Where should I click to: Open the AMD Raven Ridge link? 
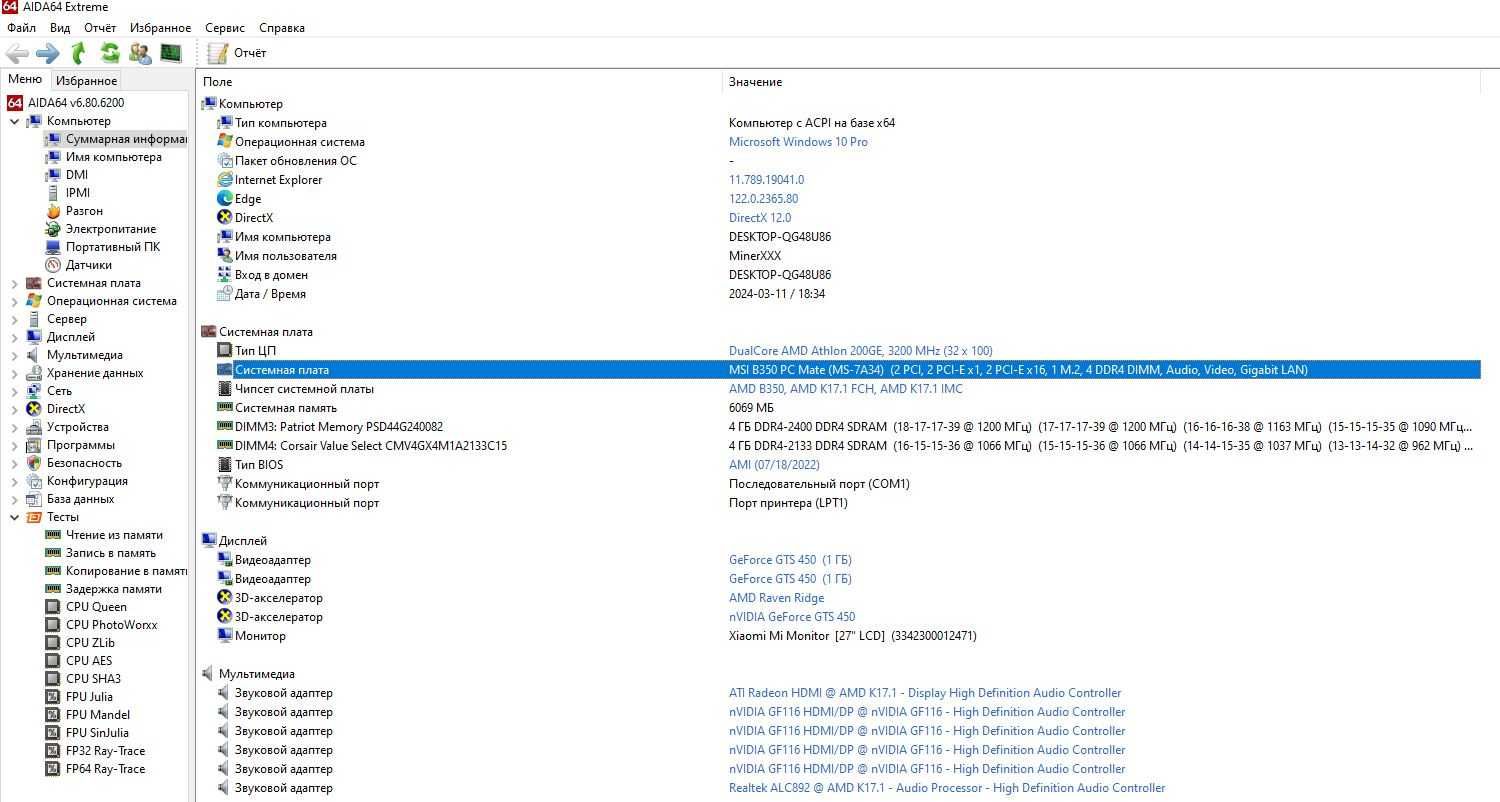point(776,598)
